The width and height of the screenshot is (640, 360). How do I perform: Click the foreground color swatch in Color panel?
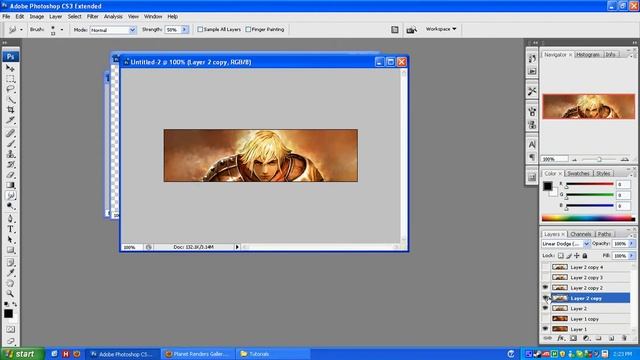point(547,186)
